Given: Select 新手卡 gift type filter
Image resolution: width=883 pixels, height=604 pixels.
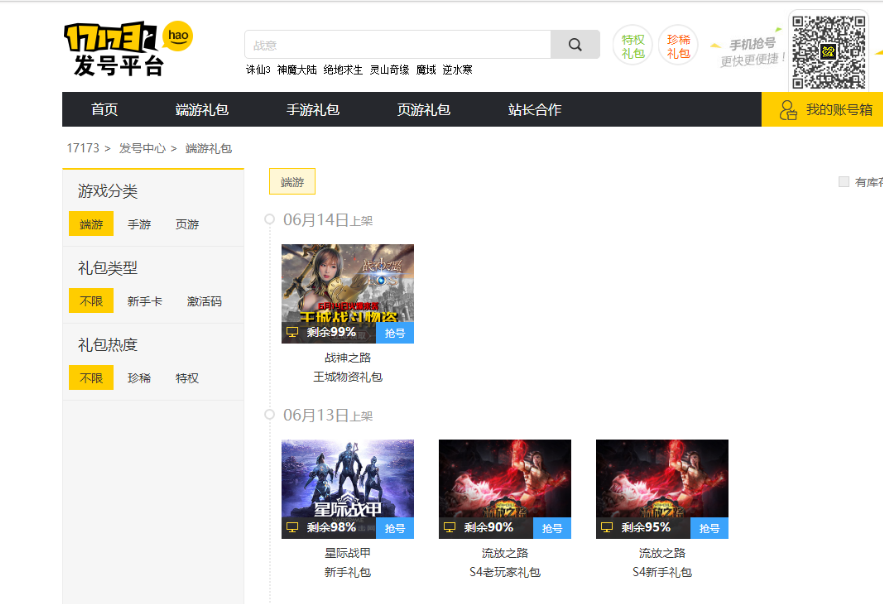Looking at the screenshot, I should [x=145, y=301].
